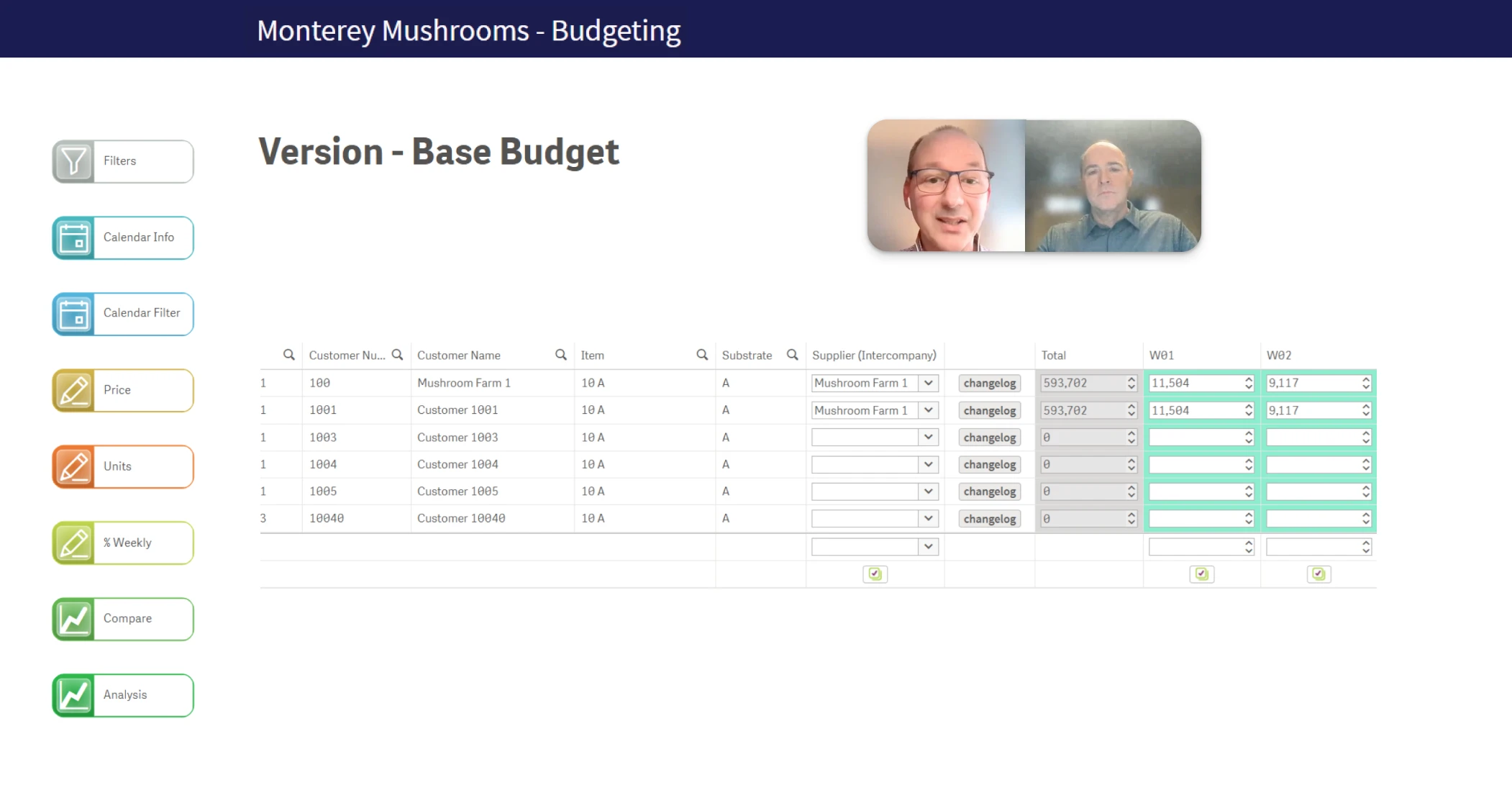Click the Customer Number column search icon
1512x806 pixels.
click(397, 355)
